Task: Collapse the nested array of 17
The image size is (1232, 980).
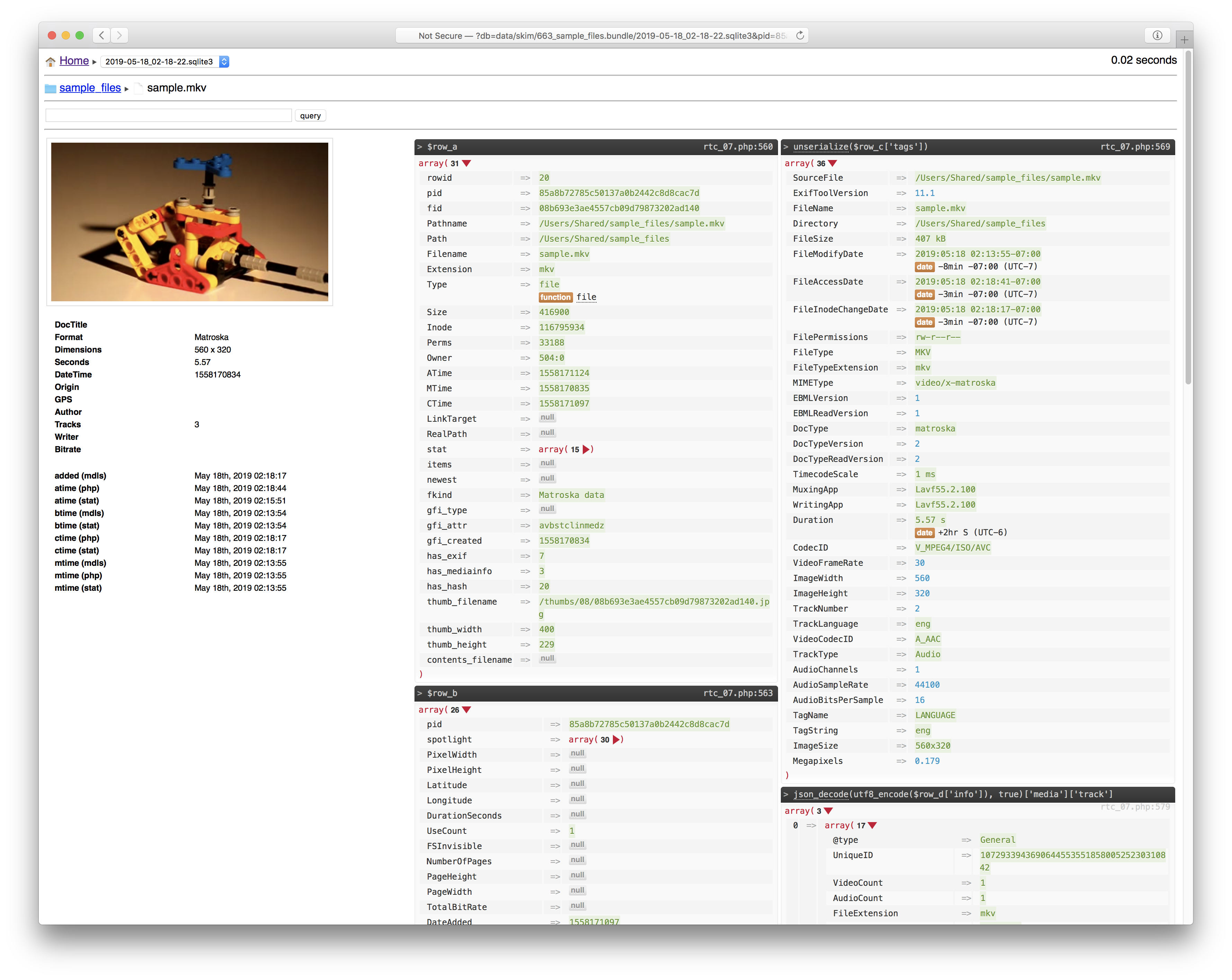Action: click(872, 826)
